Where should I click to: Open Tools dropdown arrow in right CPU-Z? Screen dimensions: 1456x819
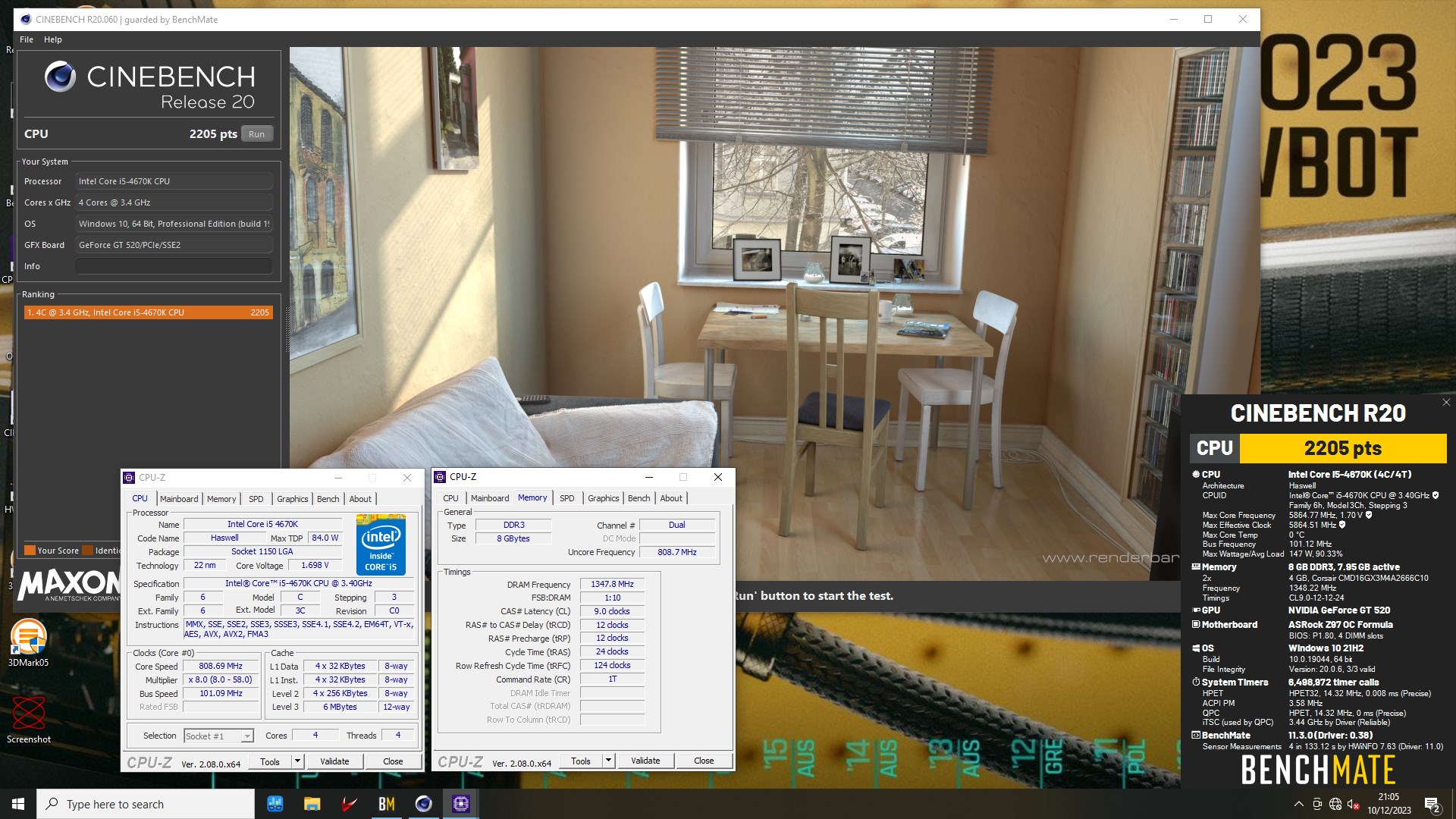click(608, 761)
